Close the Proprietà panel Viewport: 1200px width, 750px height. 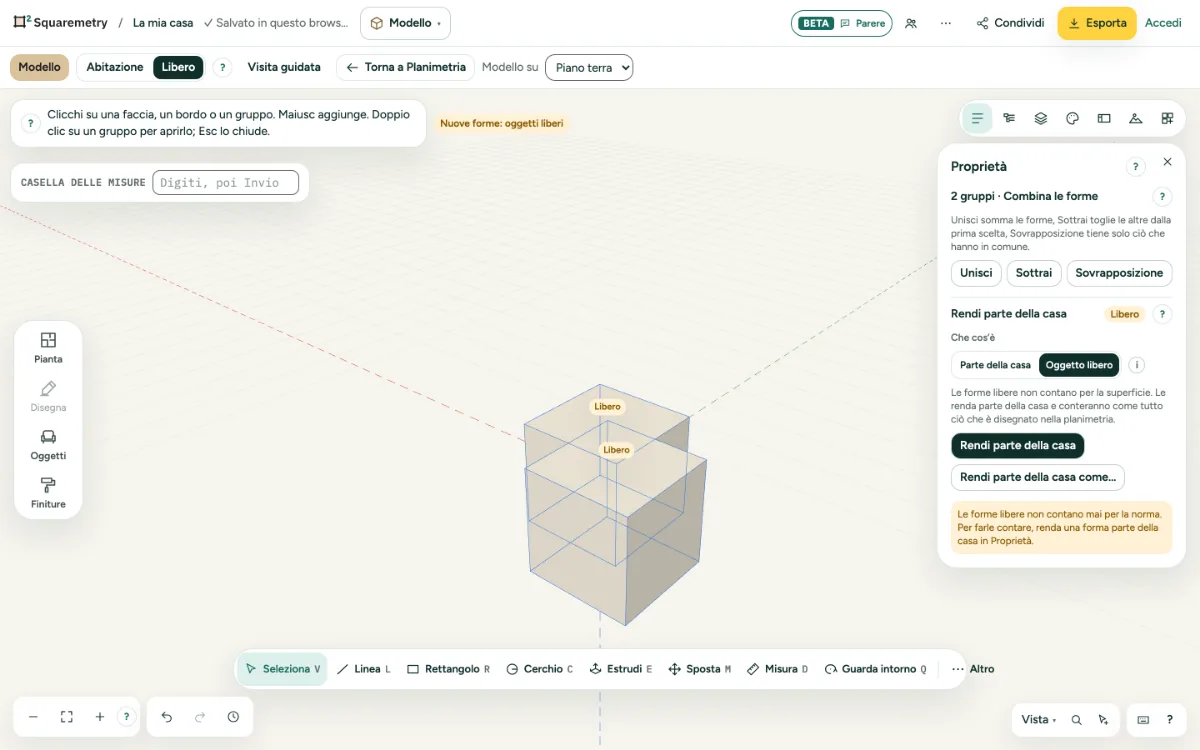click(1167, 162)
